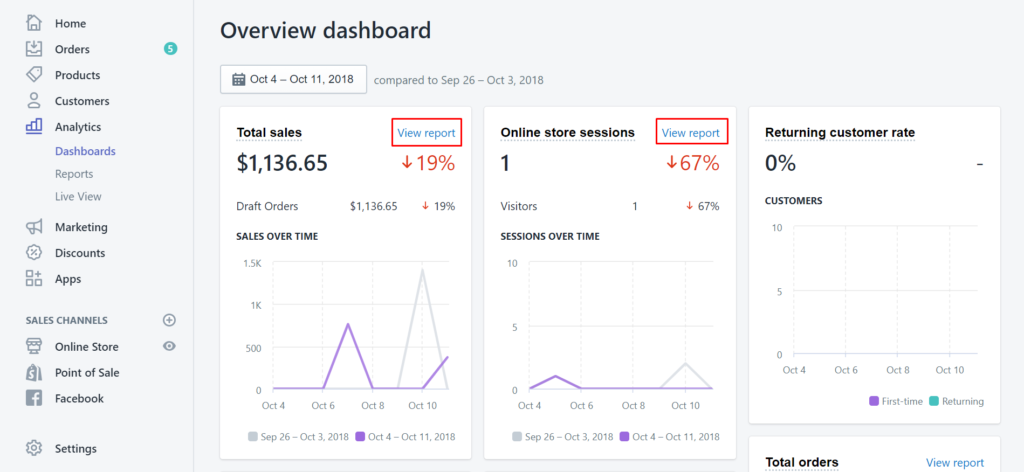Image resolution: width=1024 pixels, height=472 pixels.
Task: Open Live View under Analytics
Action: (x=78, y=197)
